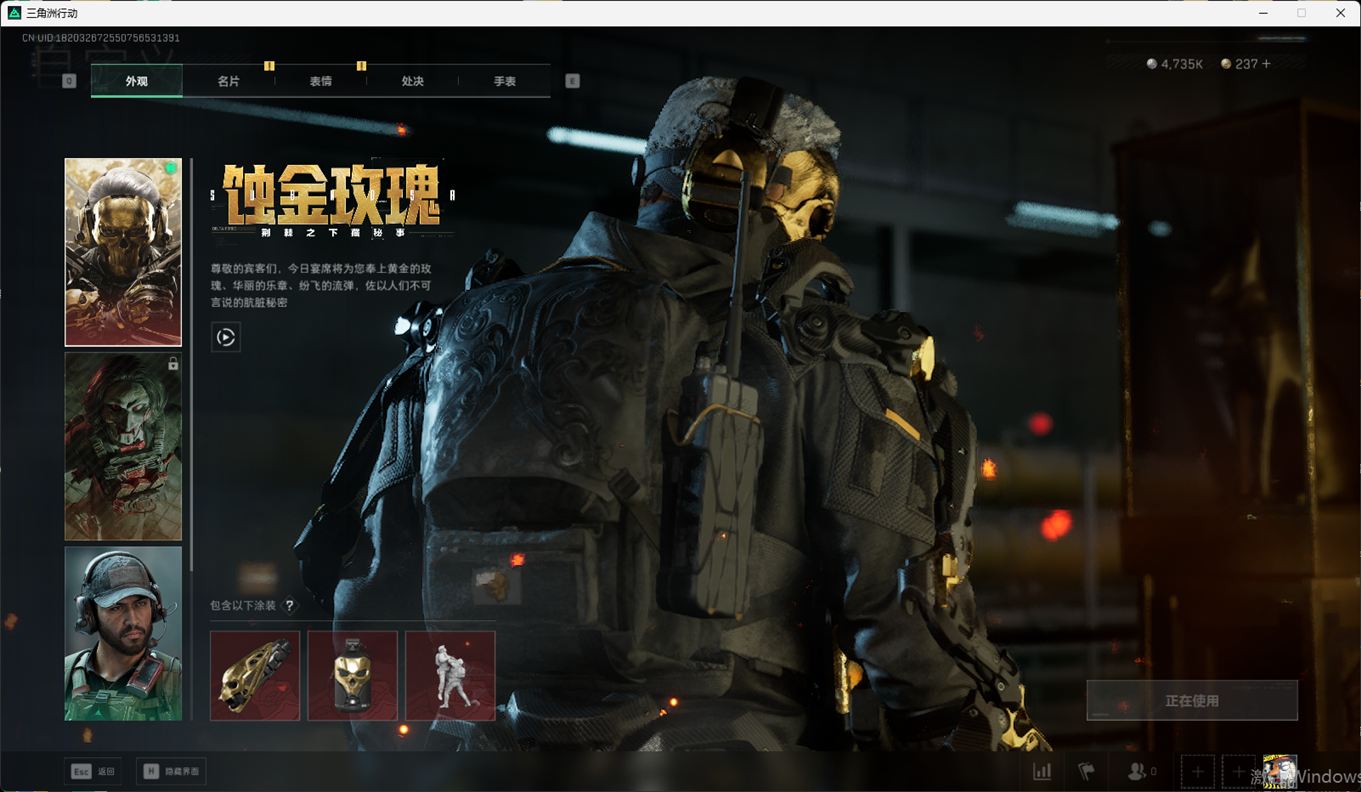Click the first empty squad slot plus

click(x=1197, y=772)
